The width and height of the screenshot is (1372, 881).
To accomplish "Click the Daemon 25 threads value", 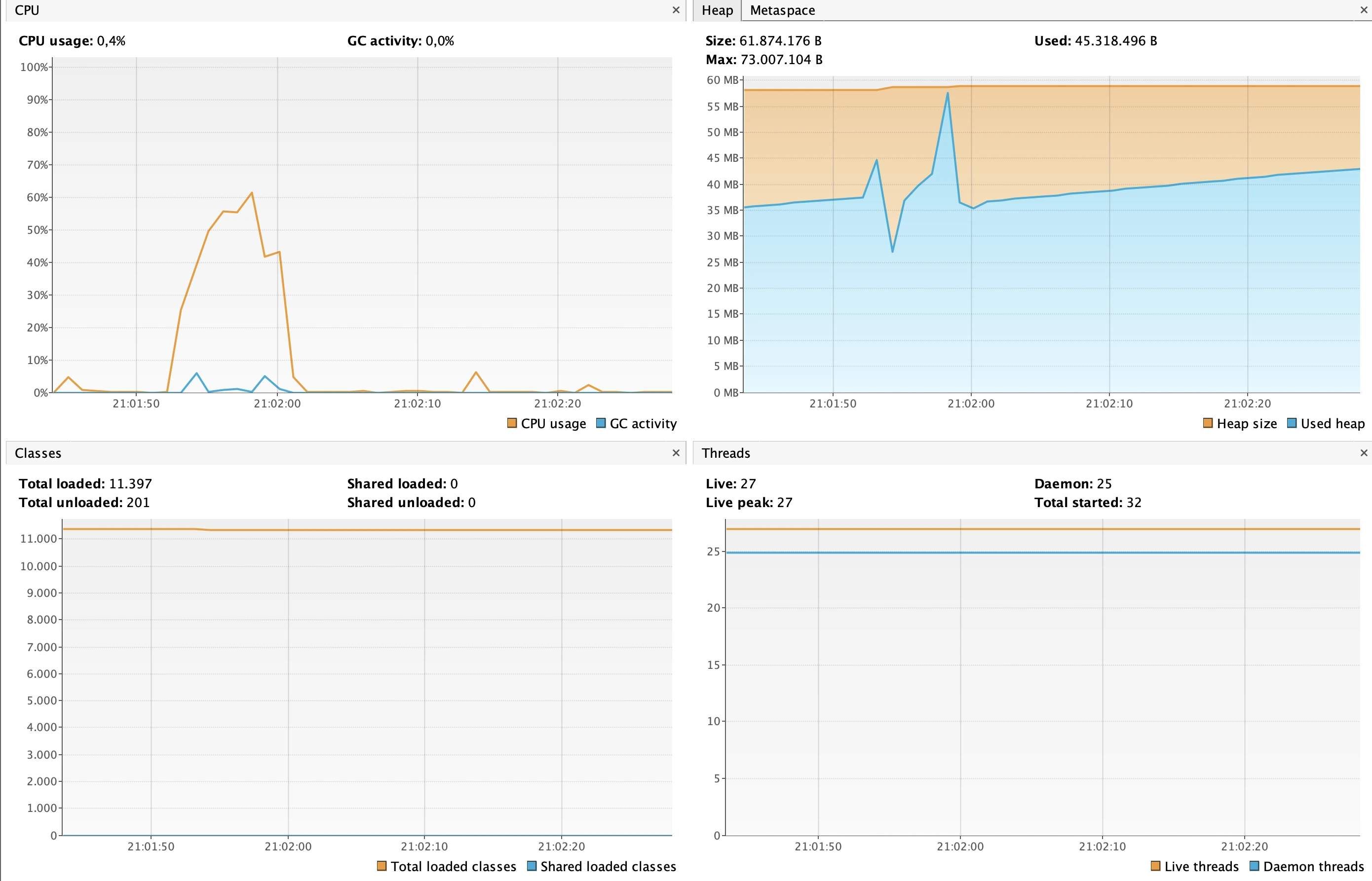I will (1104, 484).
